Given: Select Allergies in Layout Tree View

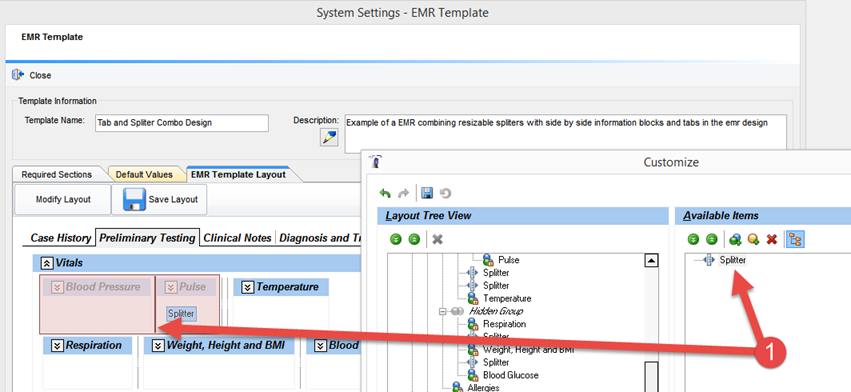Looking at the screenshot, I should point(483,388).
